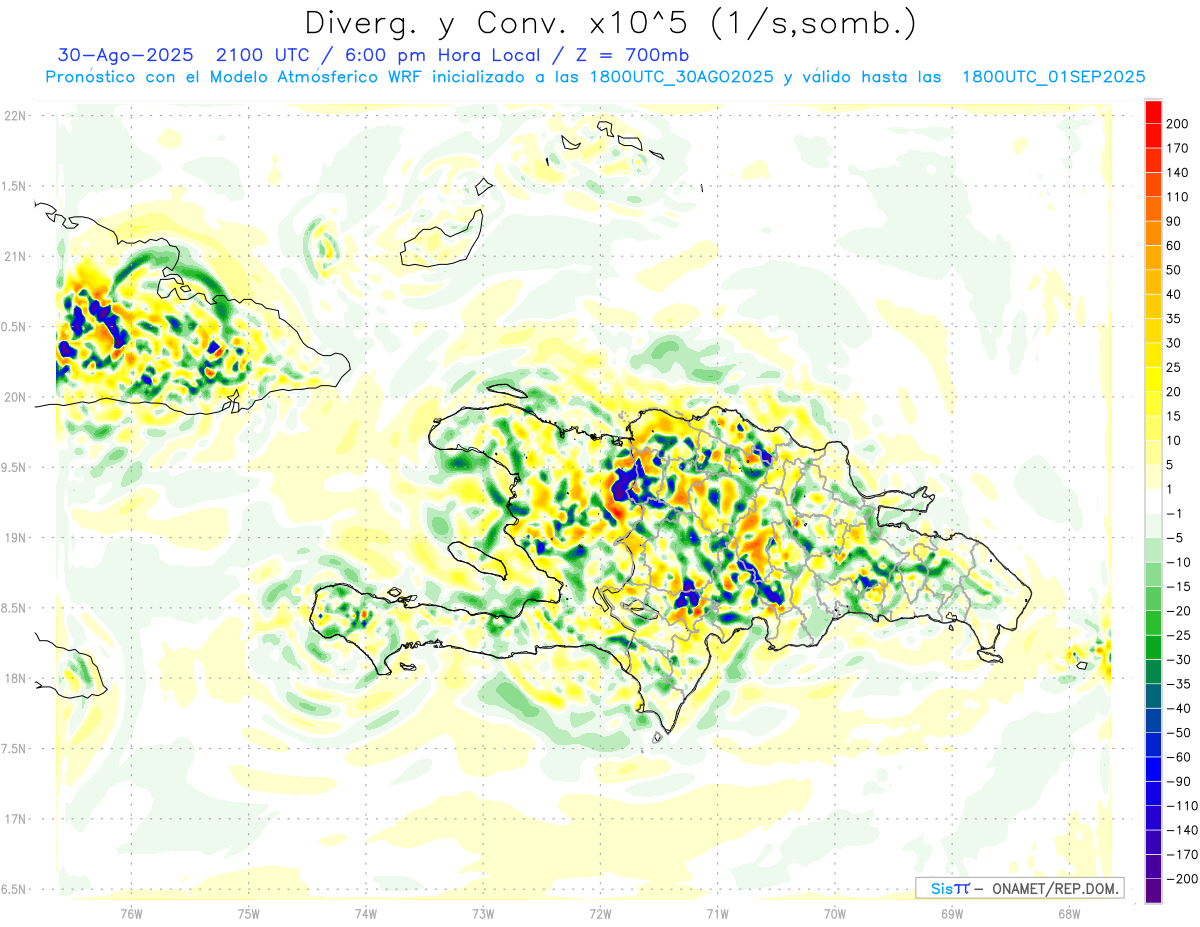Click the -170 value on the color scale
Image resolution: width=1200 pixels, height=927 pixels.
[x=1181, y=854]
